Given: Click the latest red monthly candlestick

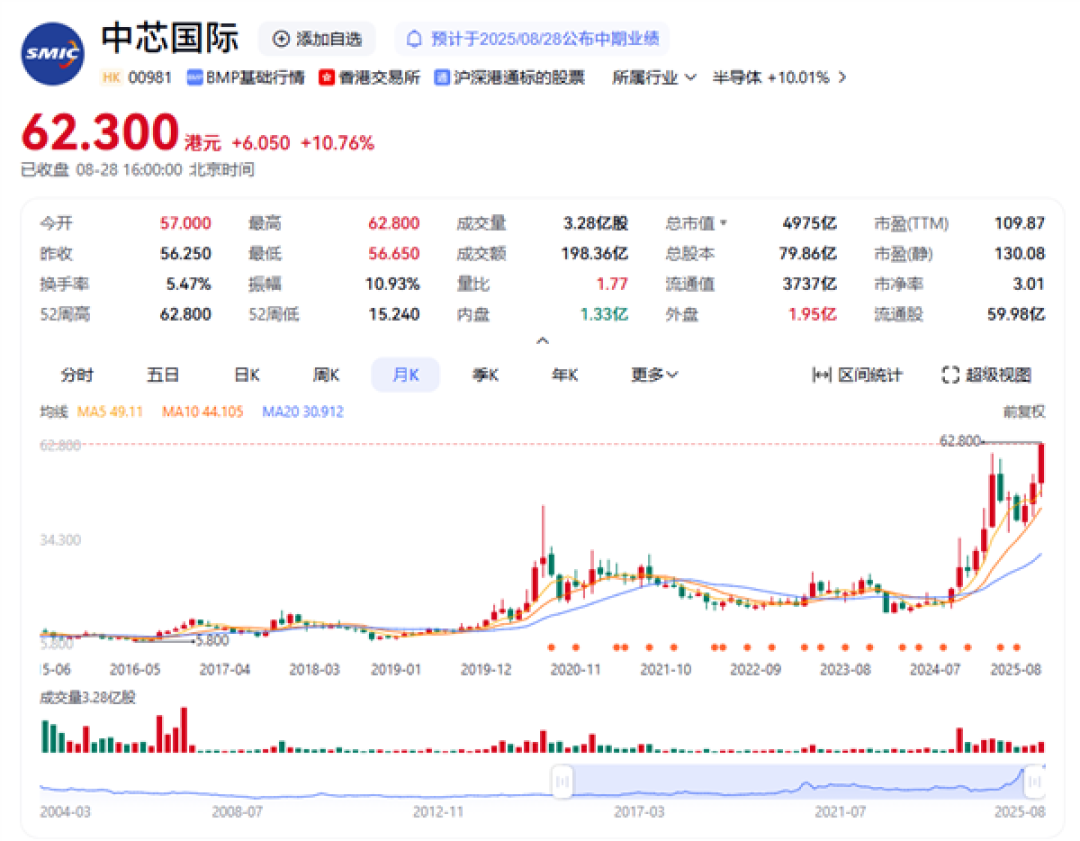Looking at the screenshot, I should click(x=1041, y=468).
